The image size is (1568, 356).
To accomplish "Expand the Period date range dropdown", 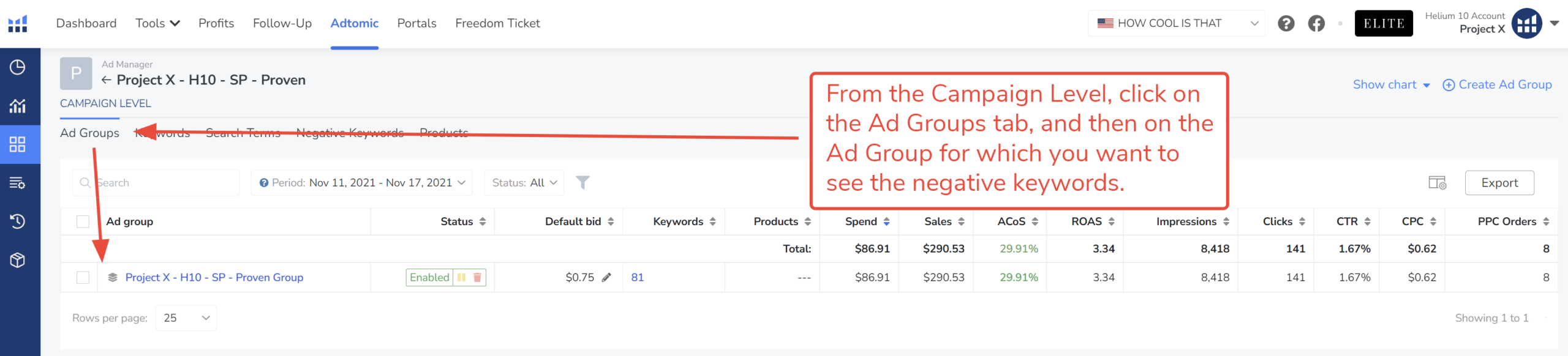I will click(361, 183).
